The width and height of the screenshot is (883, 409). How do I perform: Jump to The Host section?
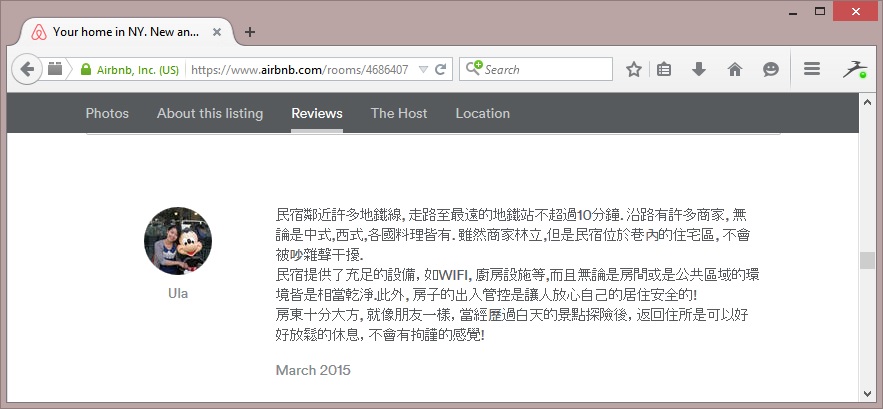click(399, 113)
